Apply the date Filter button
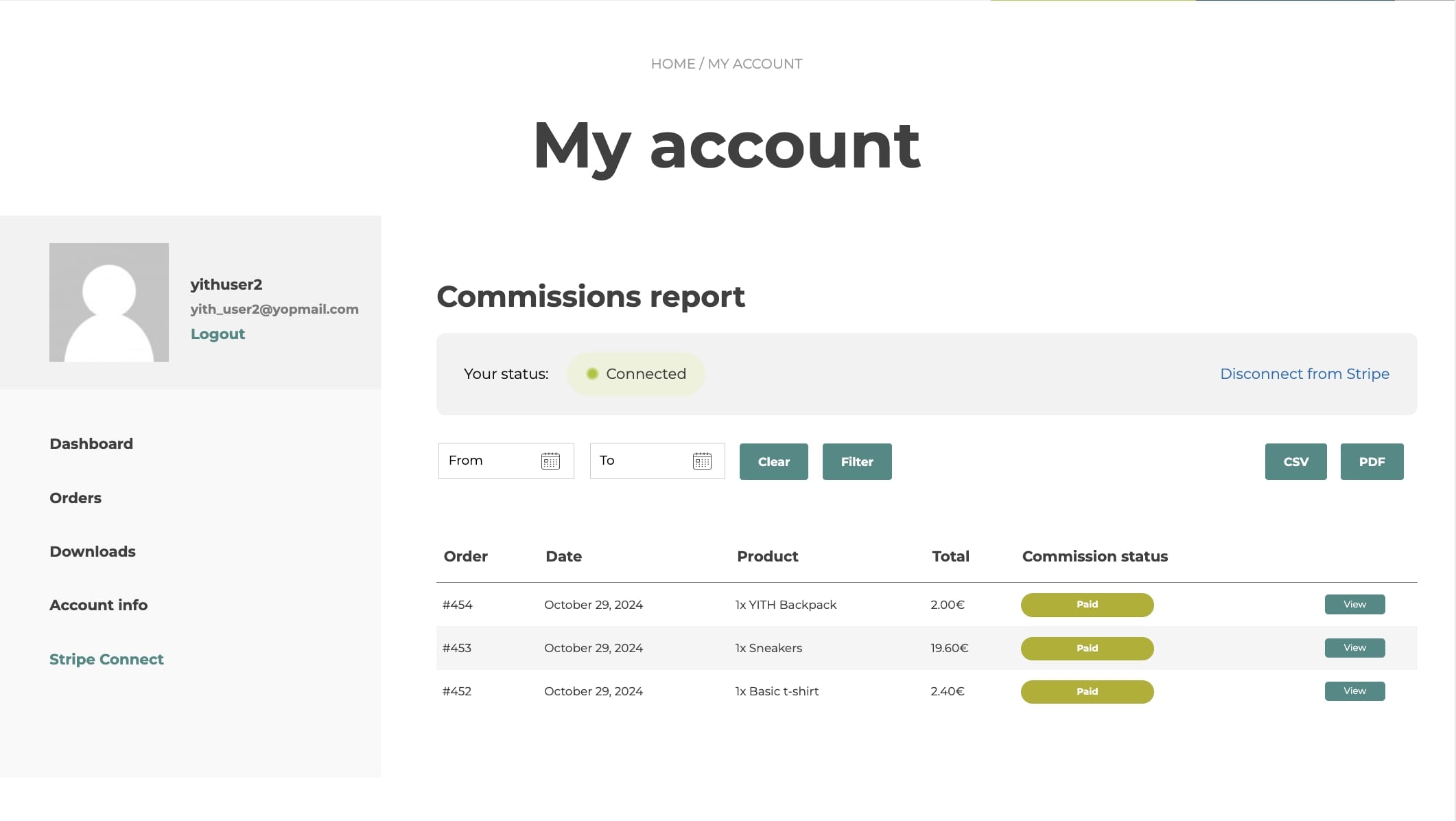This screenshot has width=1456, height=821. coord(857,461)
